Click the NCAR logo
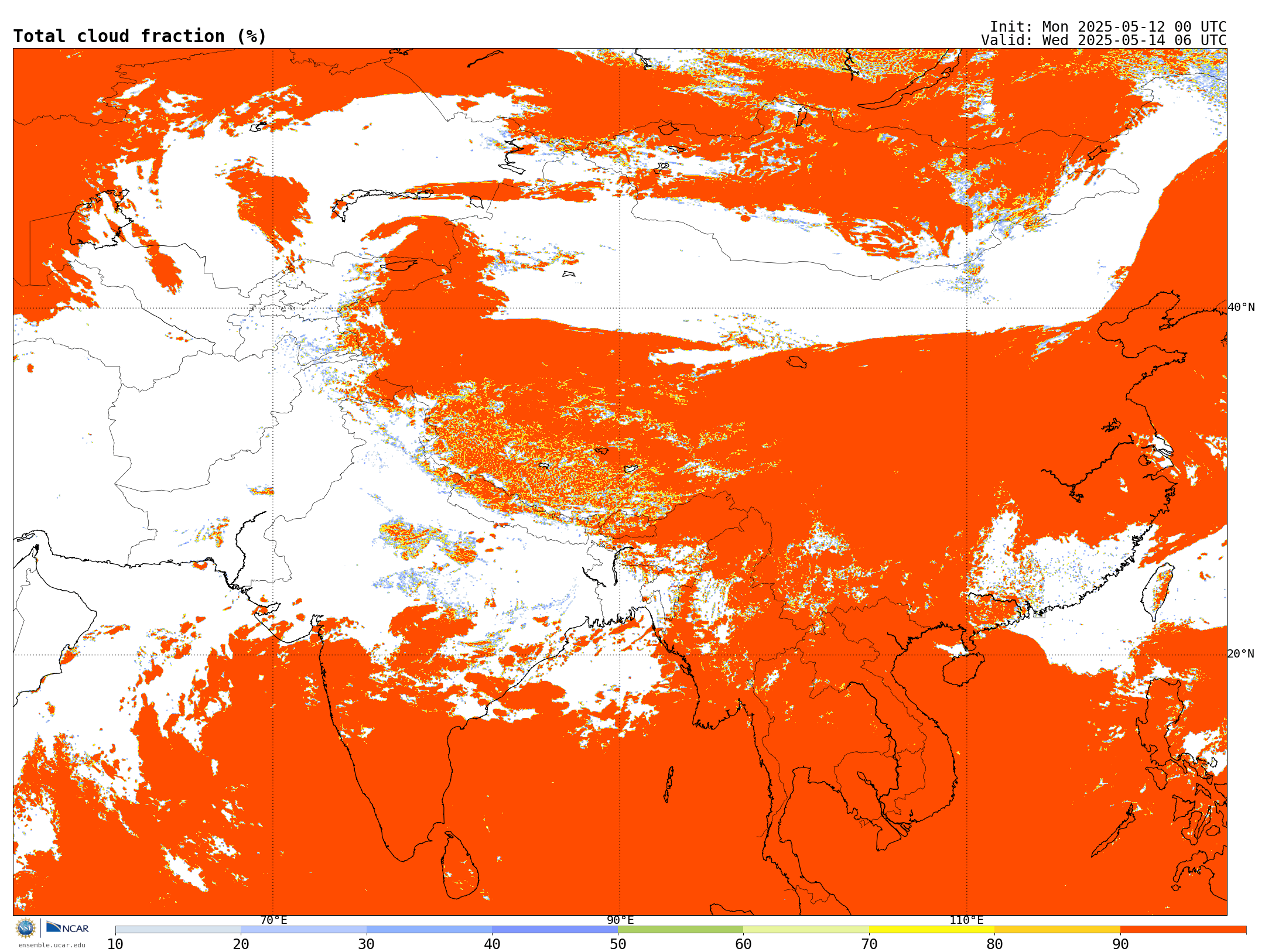This screenshot has height=952, width=1265. [67, 927]
